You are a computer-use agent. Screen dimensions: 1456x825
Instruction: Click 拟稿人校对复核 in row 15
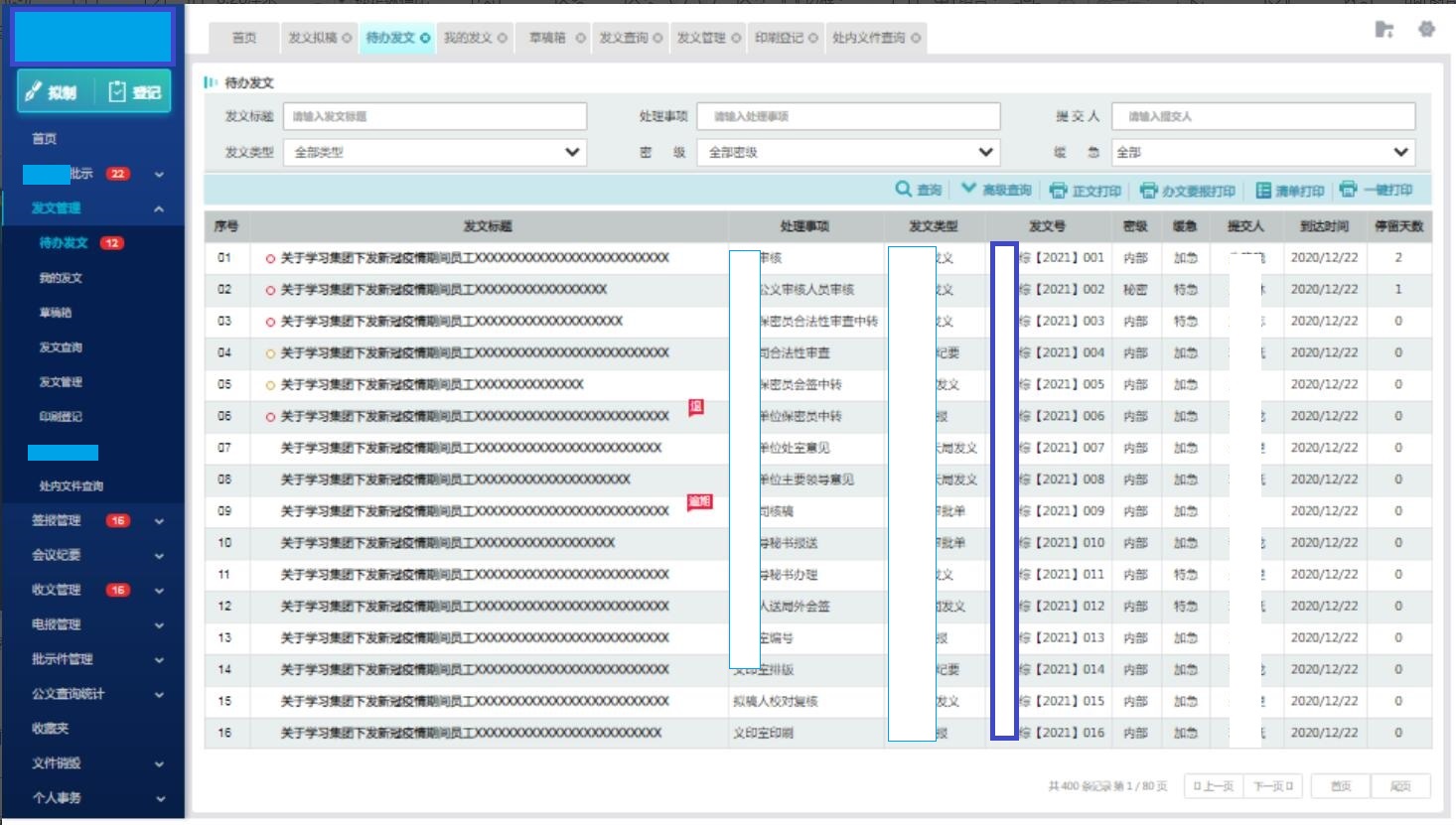(x=776, y=702)
